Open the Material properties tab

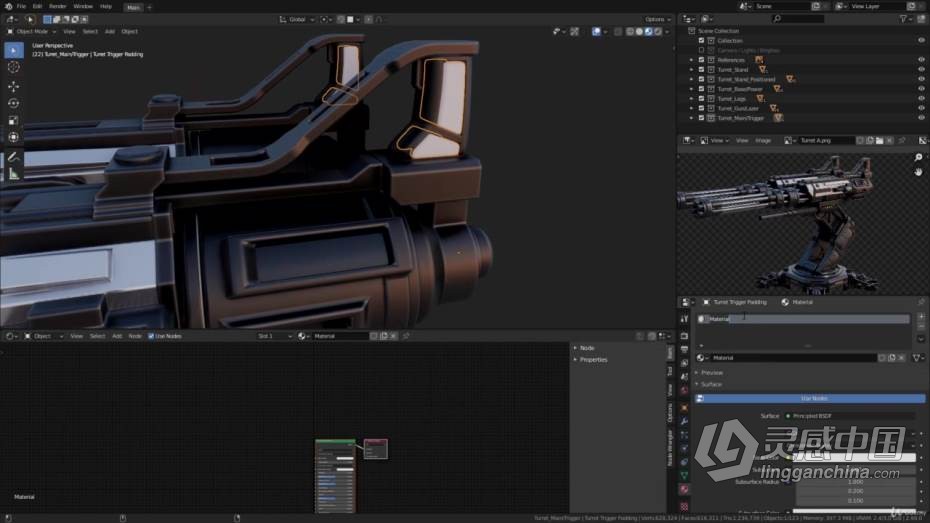(684, 490)
